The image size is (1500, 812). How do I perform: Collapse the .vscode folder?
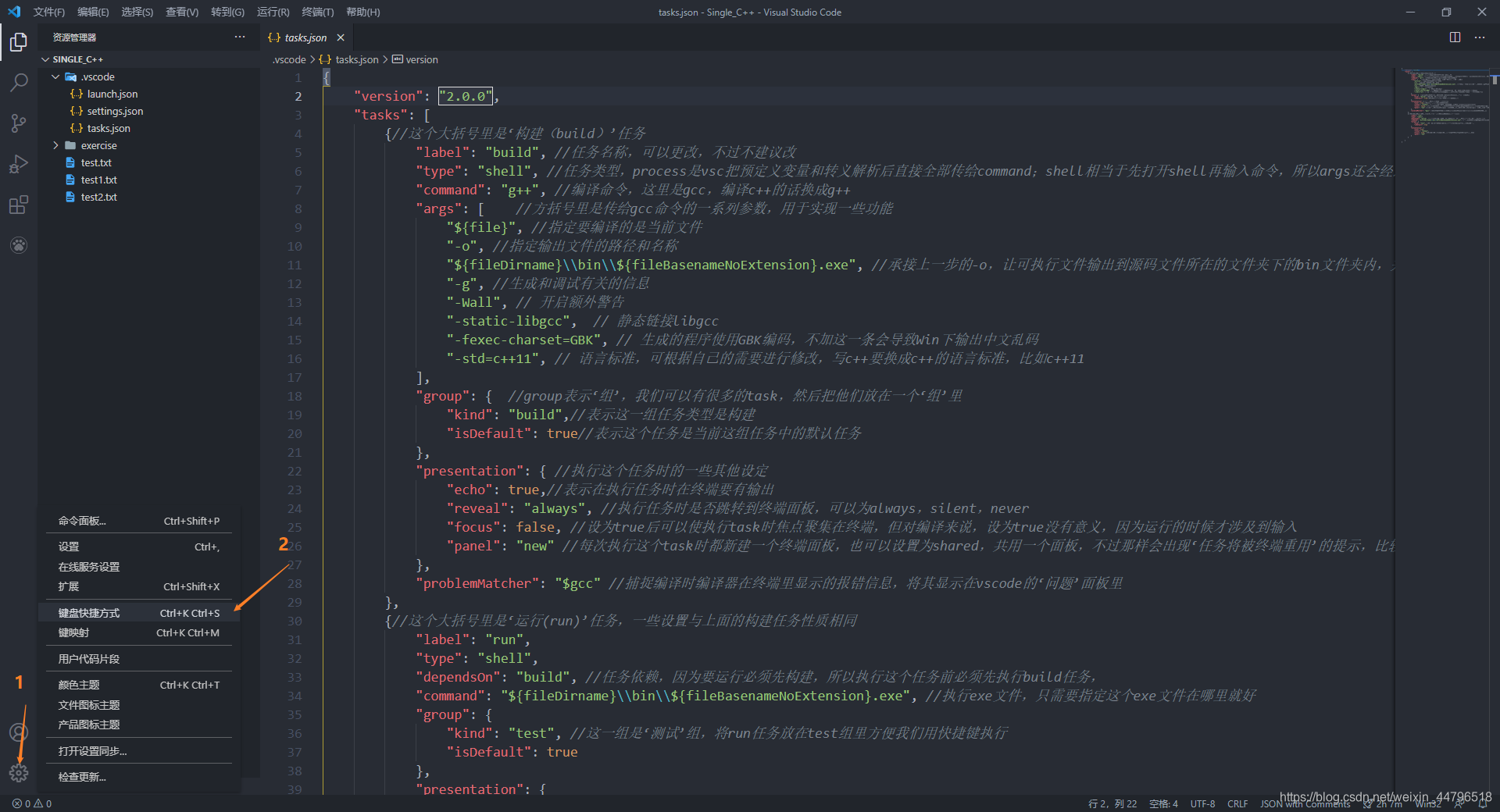98,77
